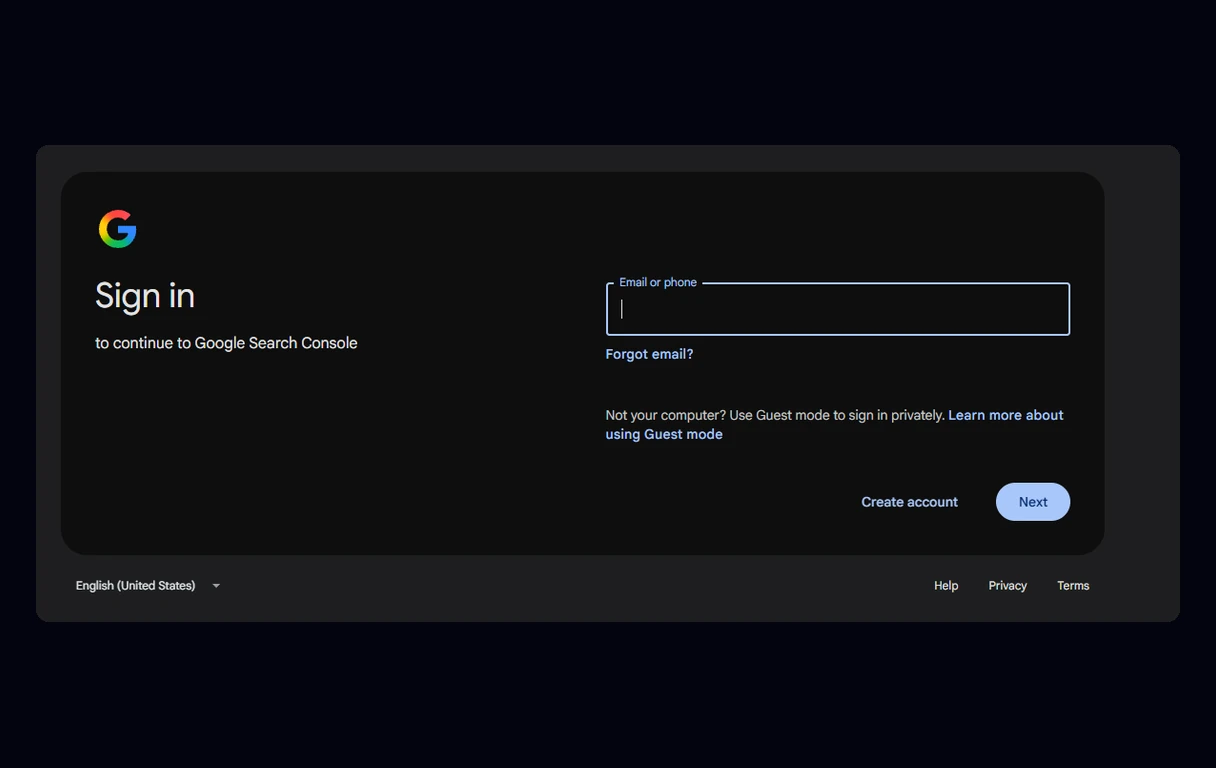Focus the Email or phone field
1216x768 pixels.
click(838, 309)
